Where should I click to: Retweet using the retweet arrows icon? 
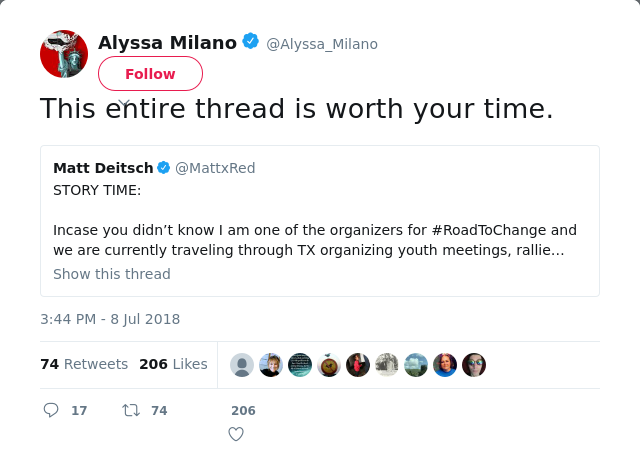[131, 410]
